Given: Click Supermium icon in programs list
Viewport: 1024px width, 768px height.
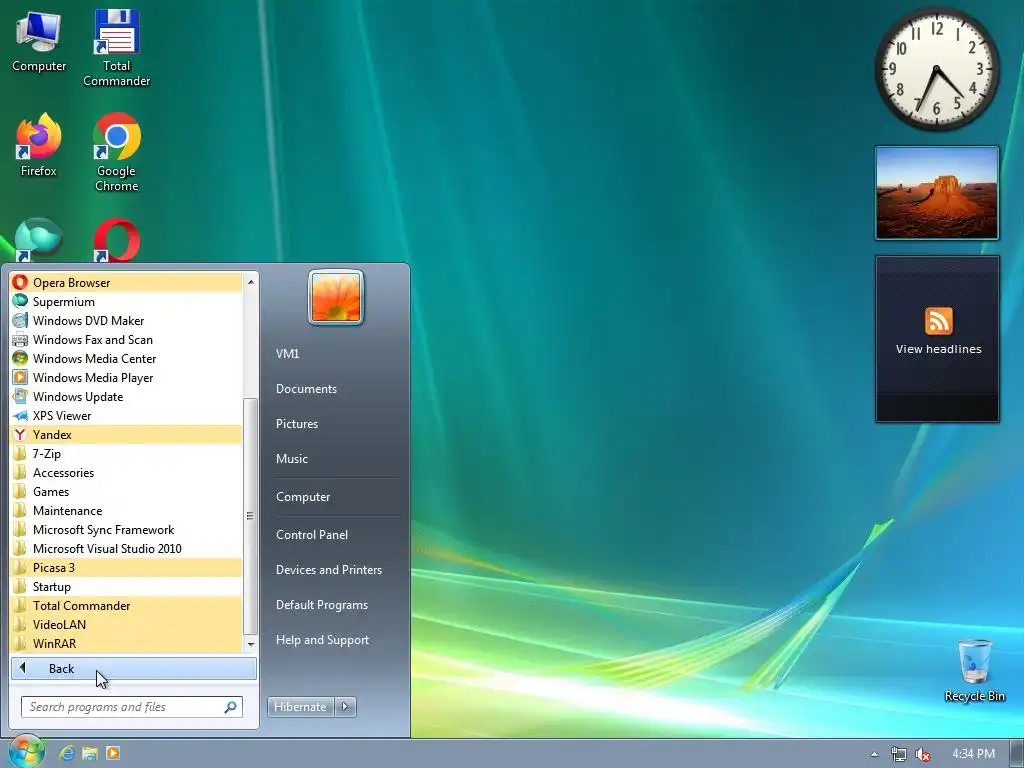Looking at the screenshot, I should click(x=20, y=302).
